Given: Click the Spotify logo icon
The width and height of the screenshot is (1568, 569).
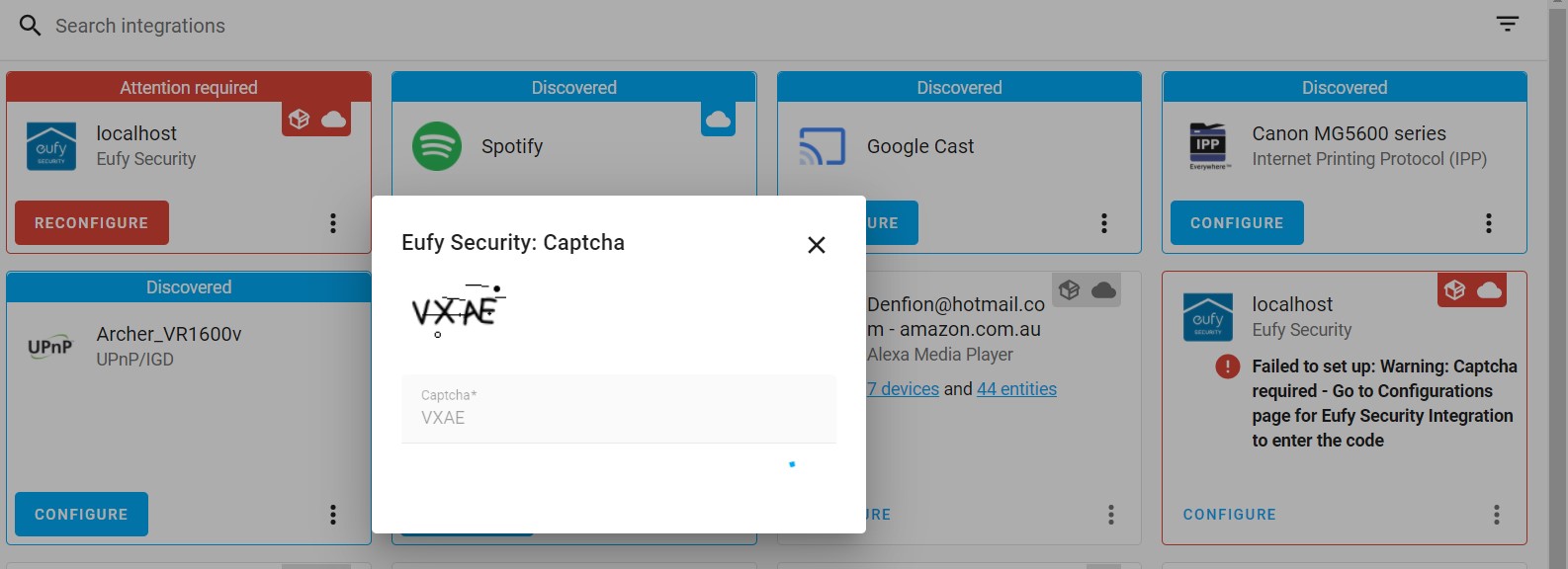Looking at the screenshot, I should click(437, 146).
